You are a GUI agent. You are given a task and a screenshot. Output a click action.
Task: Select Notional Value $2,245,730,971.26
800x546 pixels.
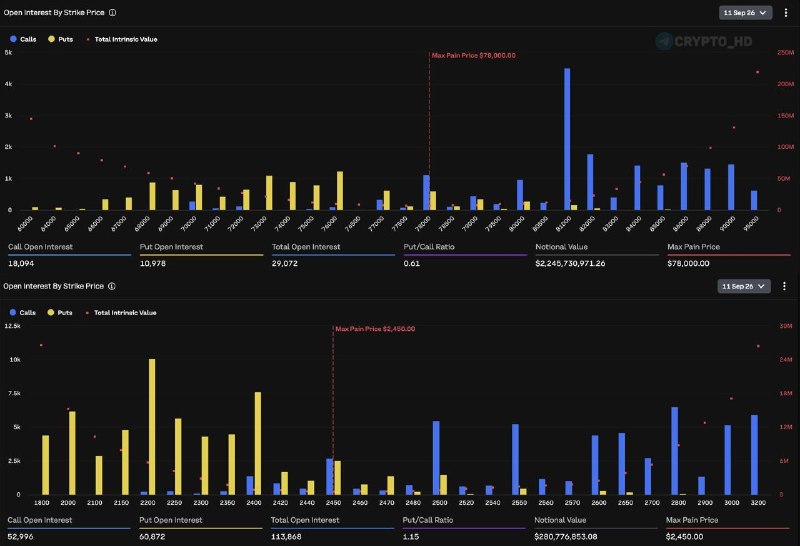point(570,263)
